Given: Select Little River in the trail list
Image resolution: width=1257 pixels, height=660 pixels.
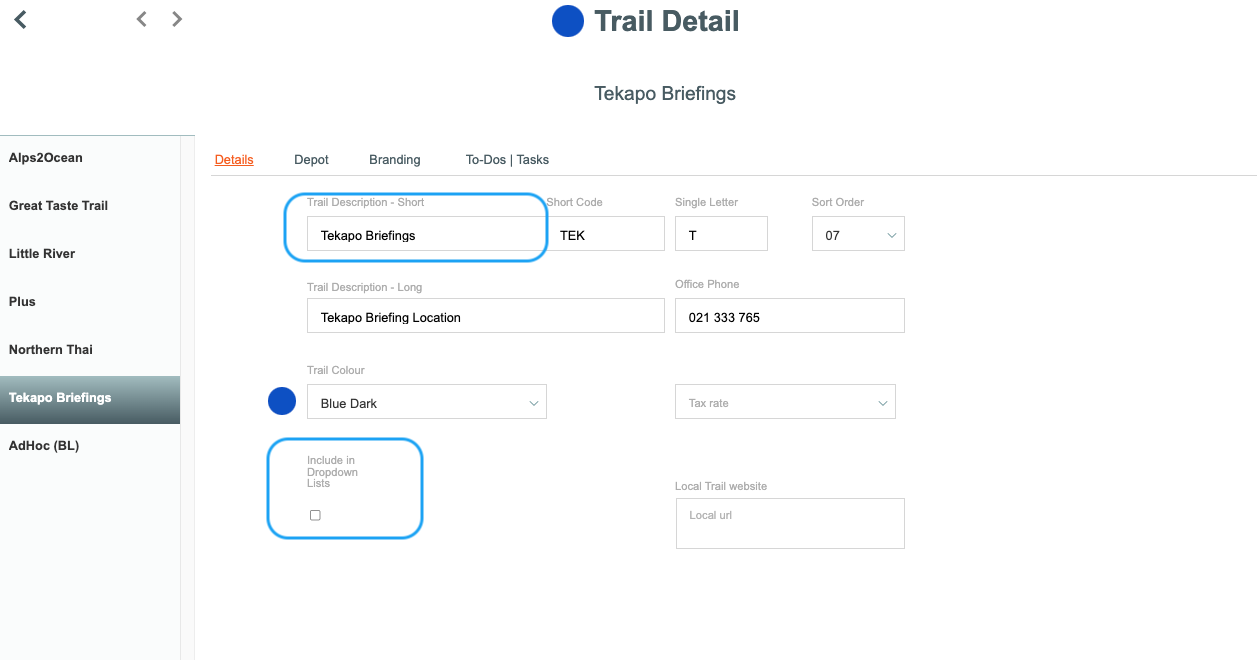Looking at the screenshot, I should tap(90, 254).
